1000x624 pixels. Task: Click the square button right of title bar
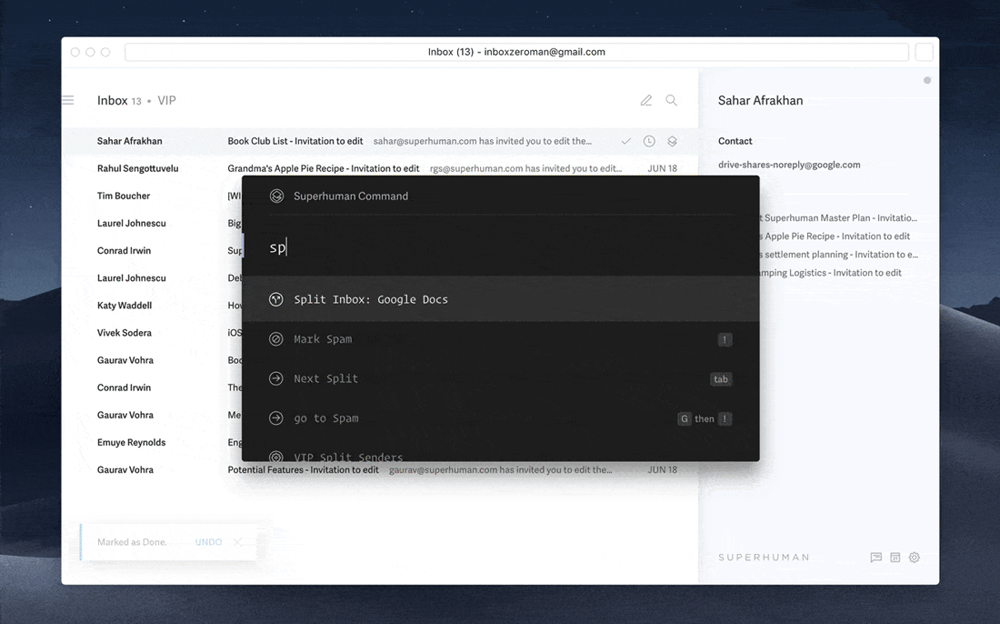pos(924,52)
